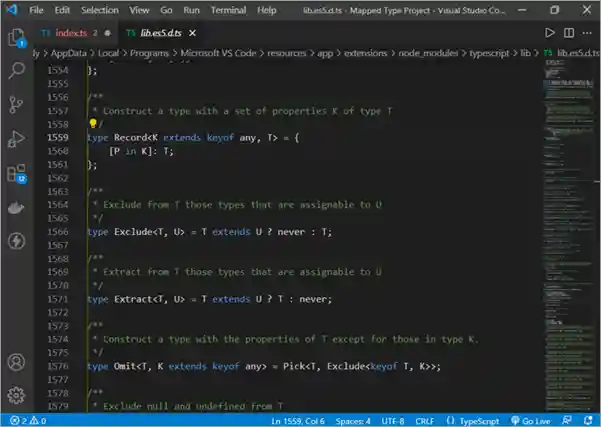Click Microsoft VS Code breadcrumb

(x=218, y=53)
